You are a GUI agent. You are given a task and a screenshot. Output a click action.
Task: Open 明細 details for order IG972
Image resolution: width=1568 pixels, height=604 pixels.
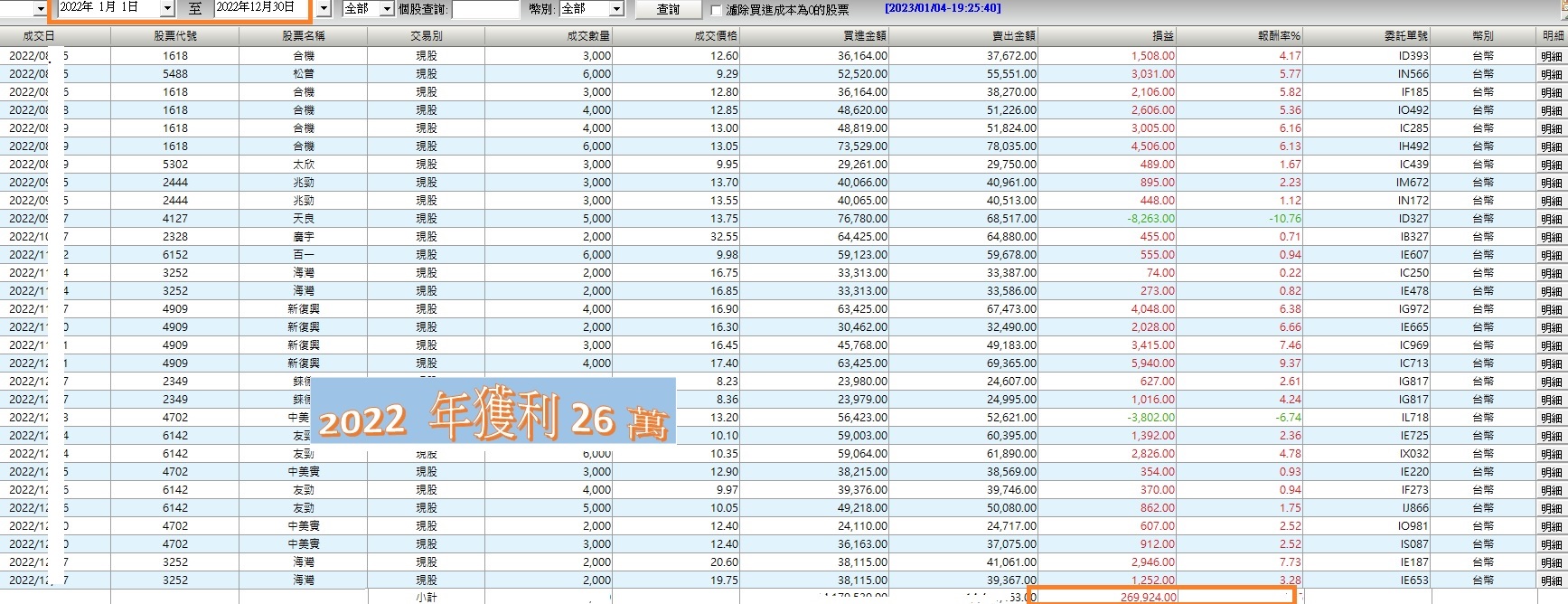[1551, 309]
